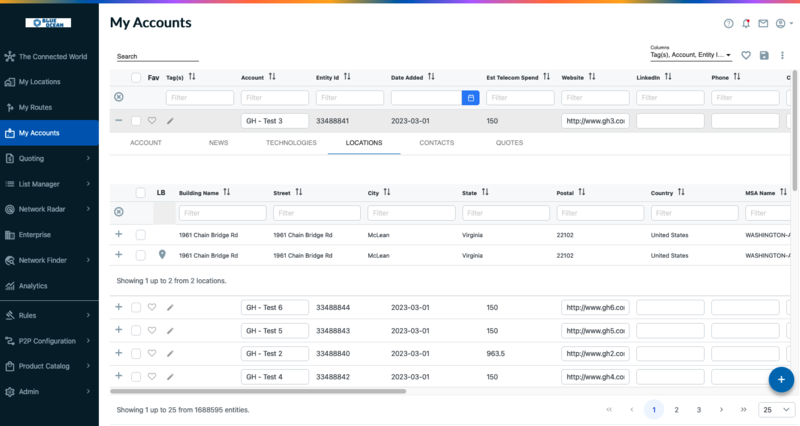The image size is (800, 426).
Task: Open the notifications bell icon
Action: [x=746, y=23]
